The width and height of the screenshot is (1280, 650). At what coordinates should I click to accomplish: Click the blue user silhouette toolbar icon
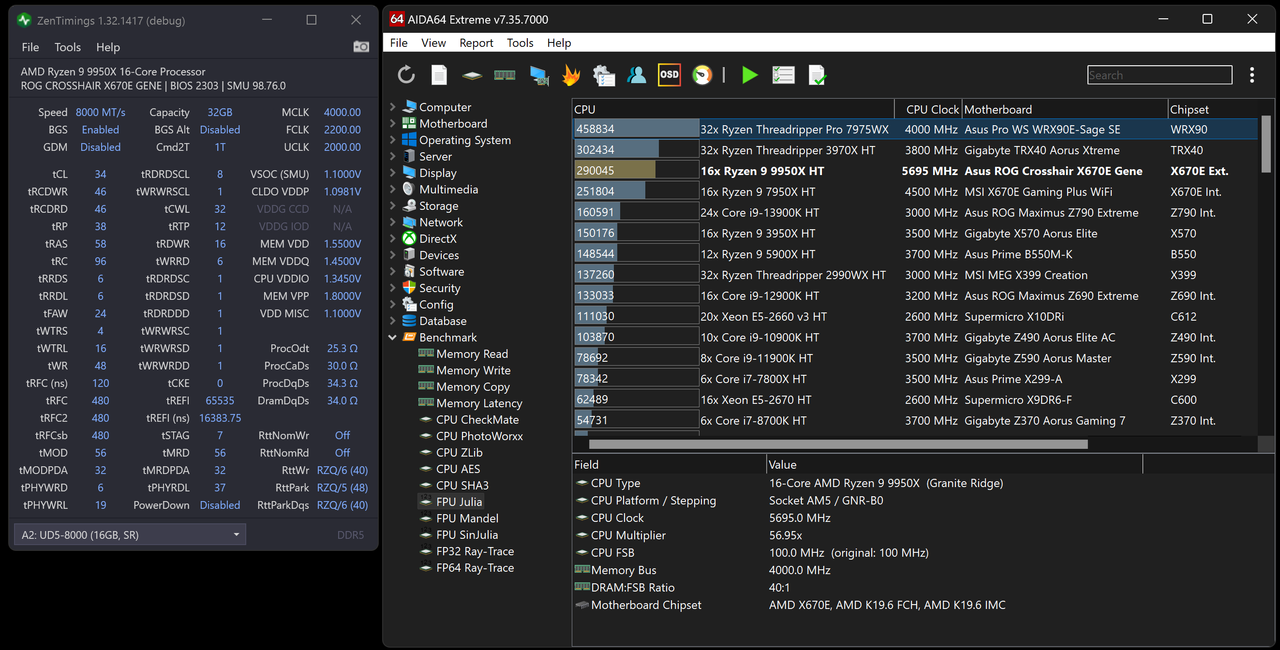point(636,75)
